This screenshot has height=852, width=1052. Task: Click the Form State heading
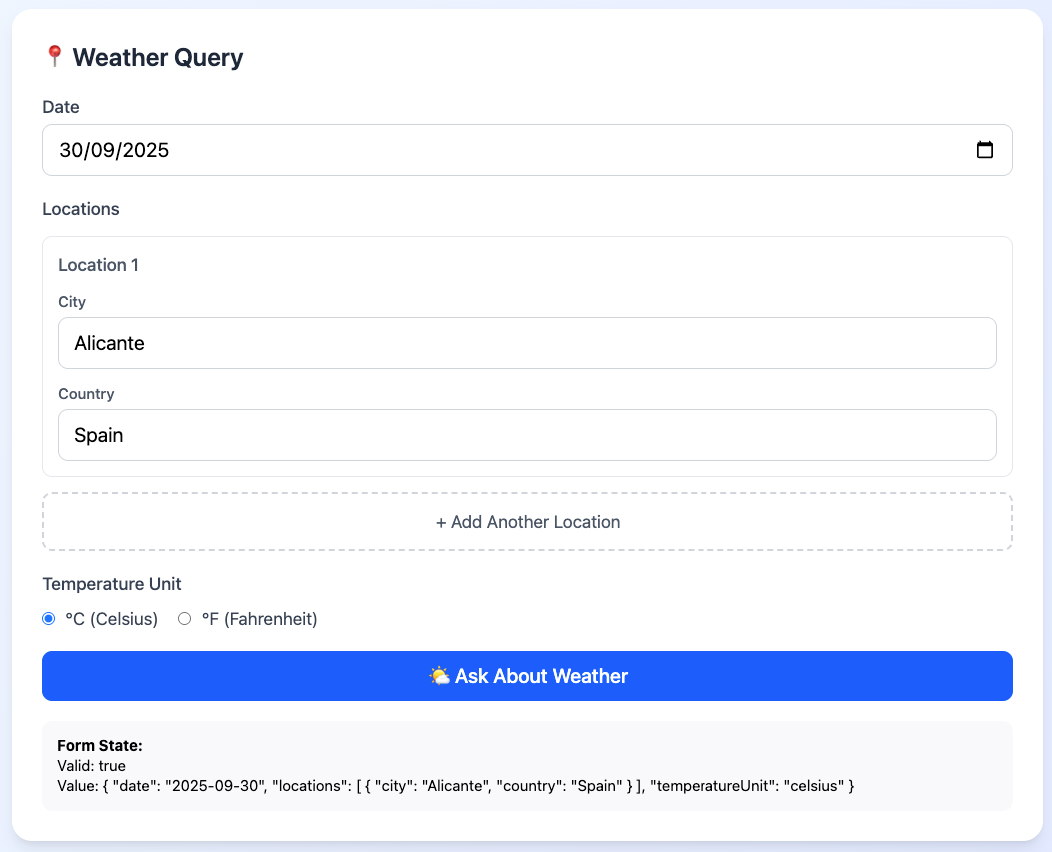click(100, 745)
